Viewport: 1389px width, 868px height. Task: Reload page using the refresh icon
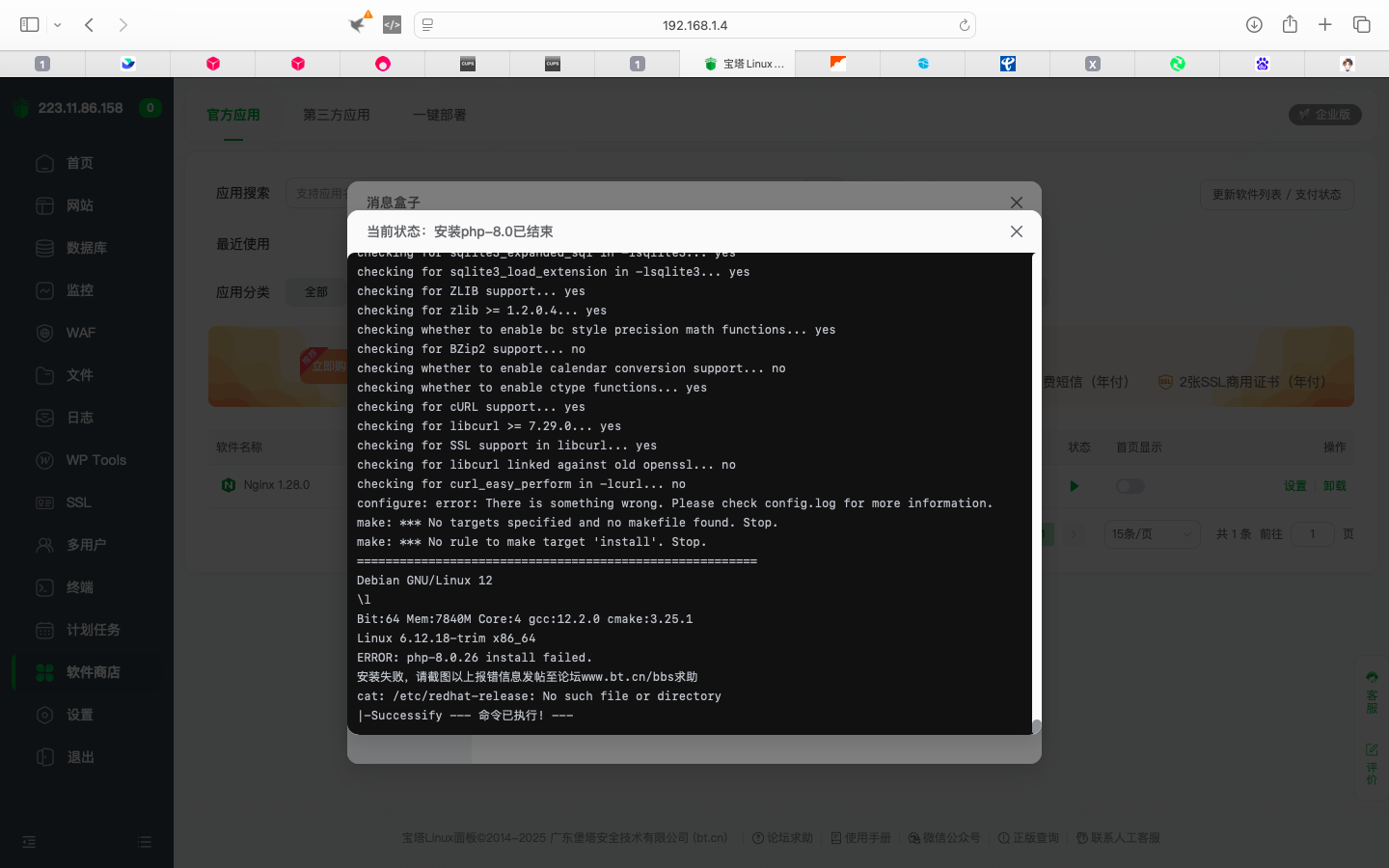pos(964,26)
